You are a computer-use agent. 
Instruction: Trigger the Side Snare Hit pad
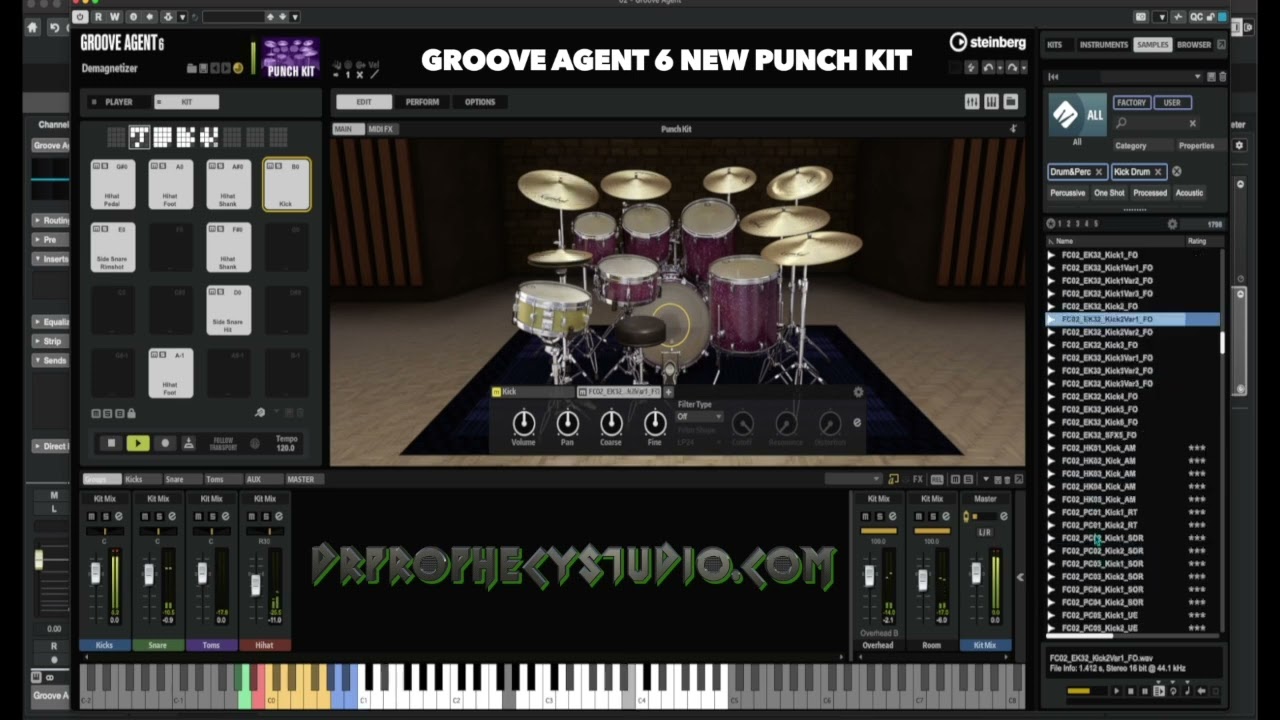coord(228,310)
